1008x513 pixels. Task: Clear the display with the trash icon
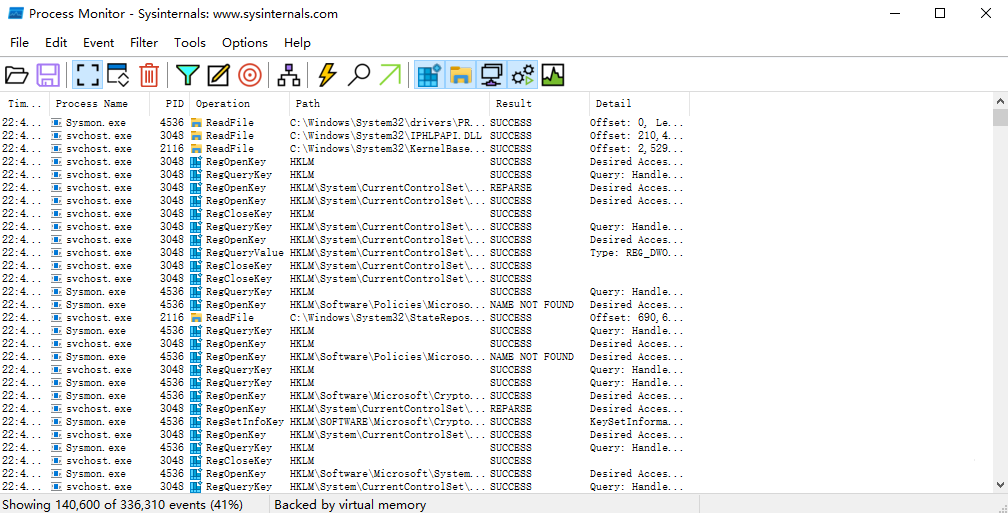pyautogui.click(x=149, y=75)
